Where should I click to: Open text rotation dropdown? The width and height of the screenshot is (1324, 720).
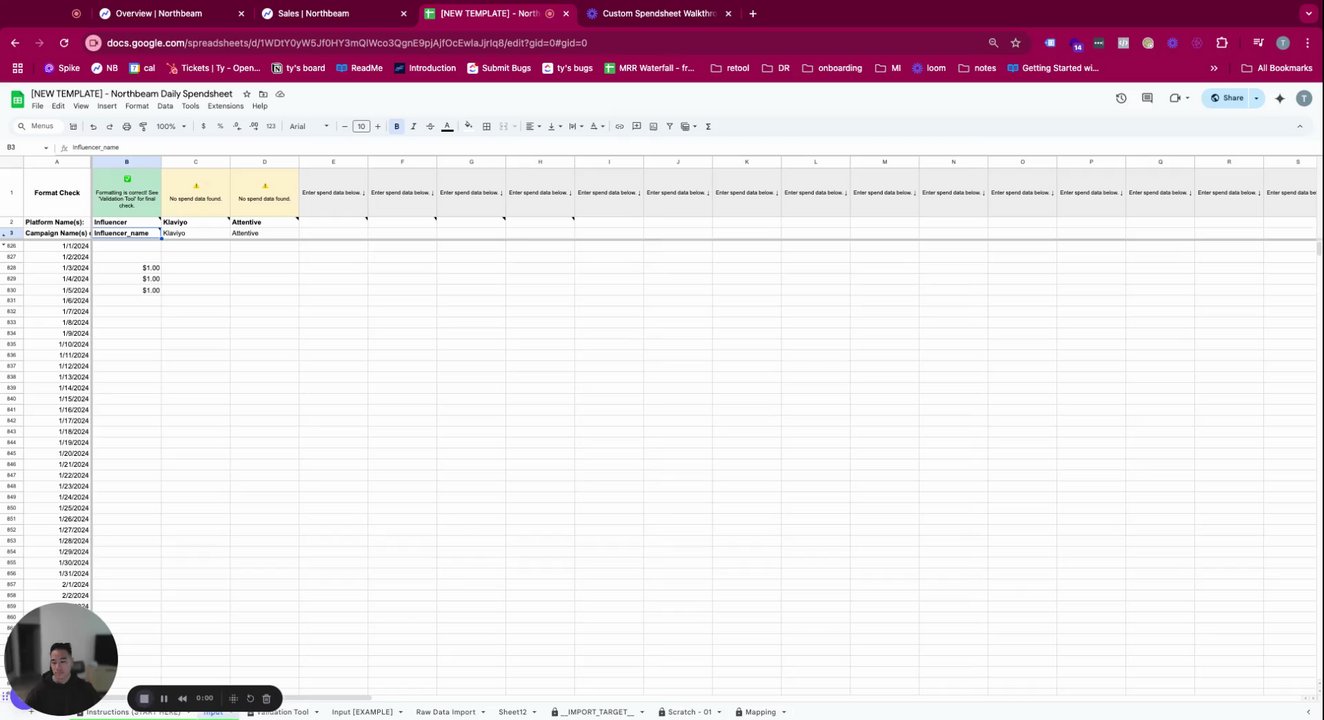pos(597,127)
